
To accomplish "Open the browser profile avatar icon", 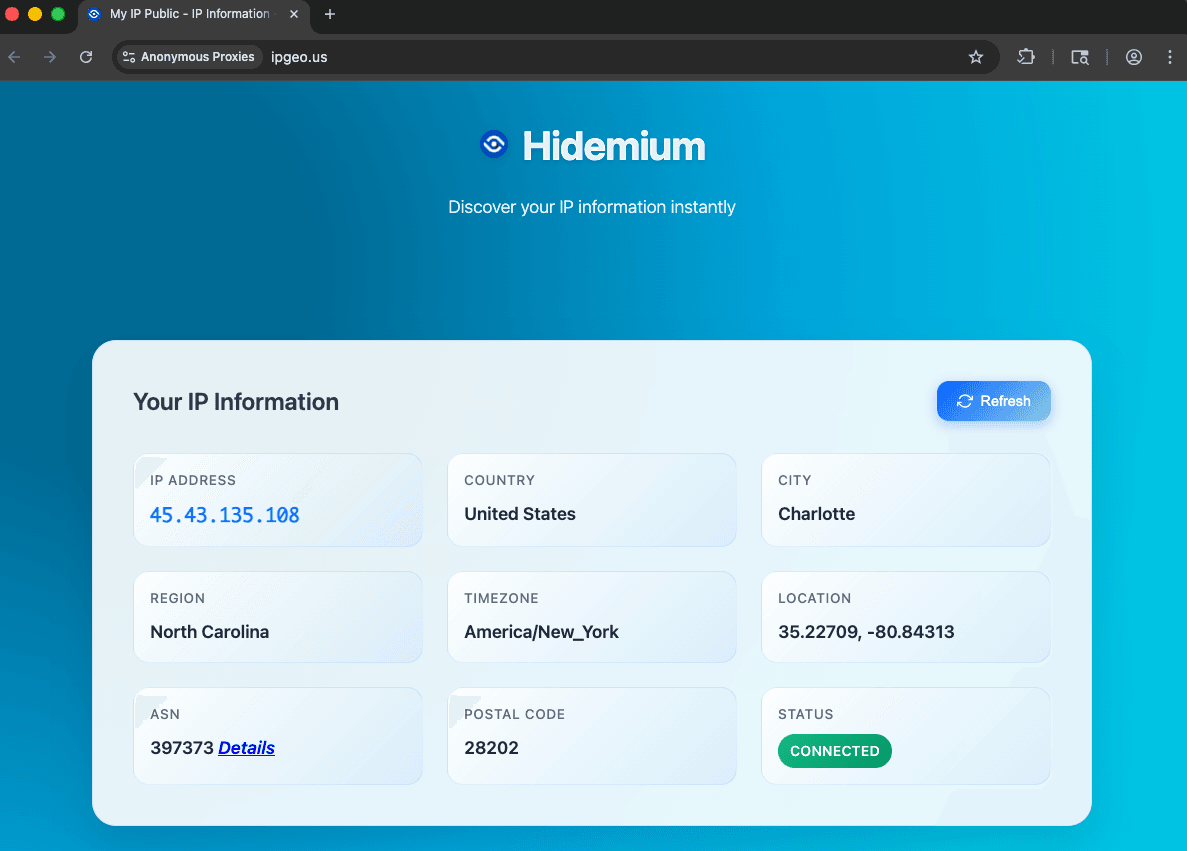I will click(x=1133, y=57).
